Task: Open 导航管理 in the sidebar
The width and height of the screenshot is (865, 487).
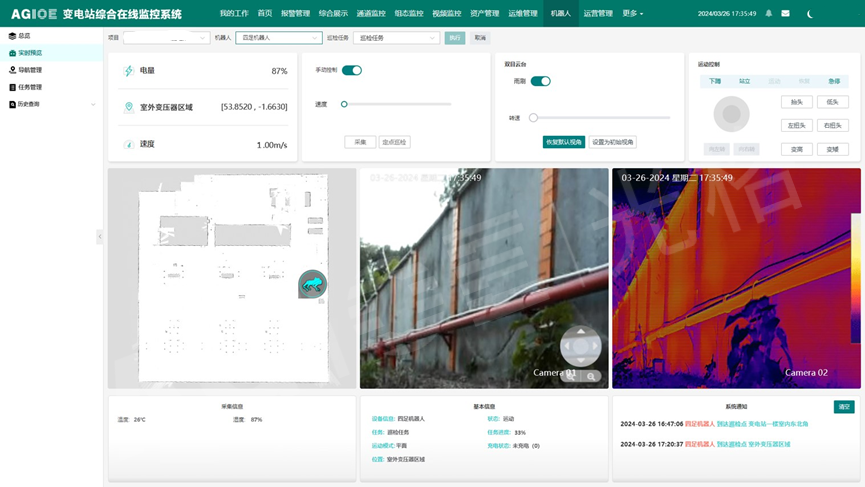Action: point(30,70)
